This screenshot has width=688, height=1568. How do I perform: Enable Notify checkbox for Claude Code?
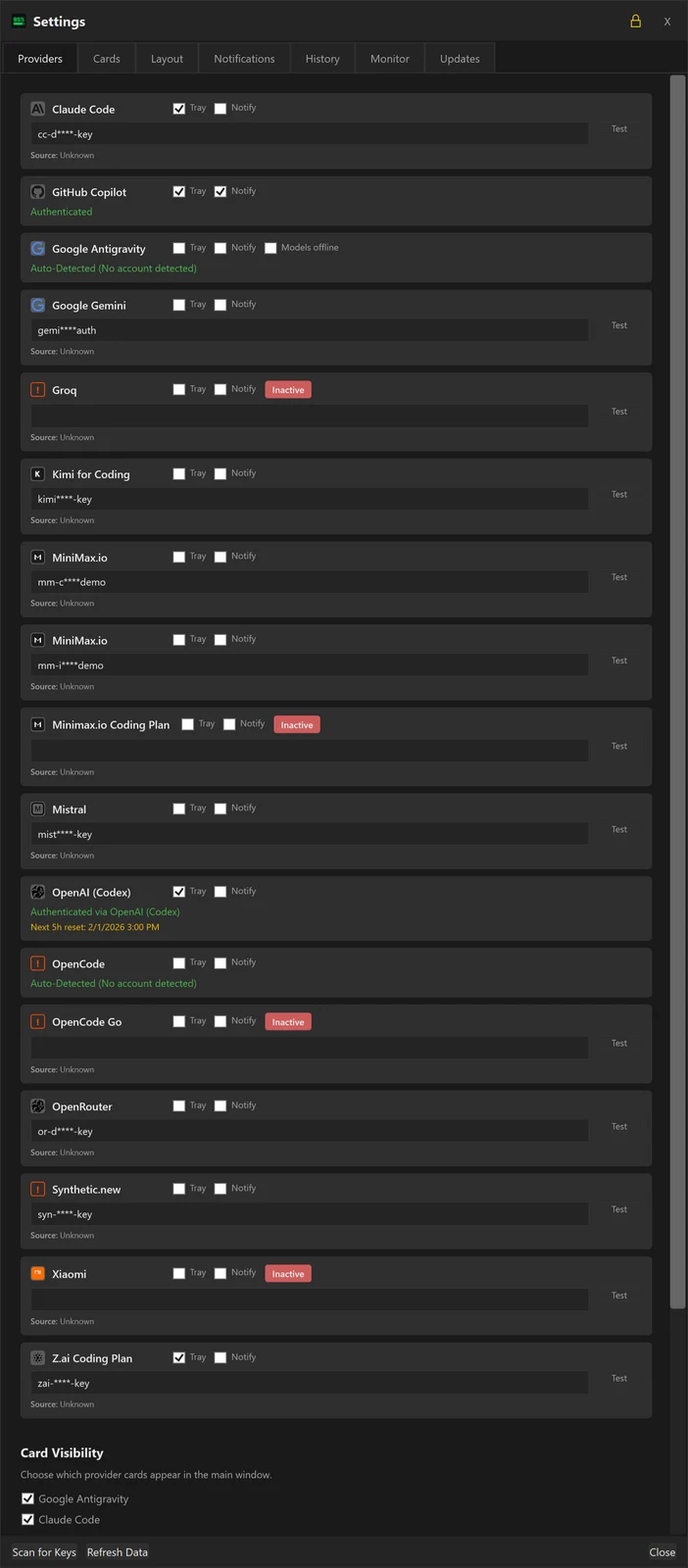[x=221, y=109]
